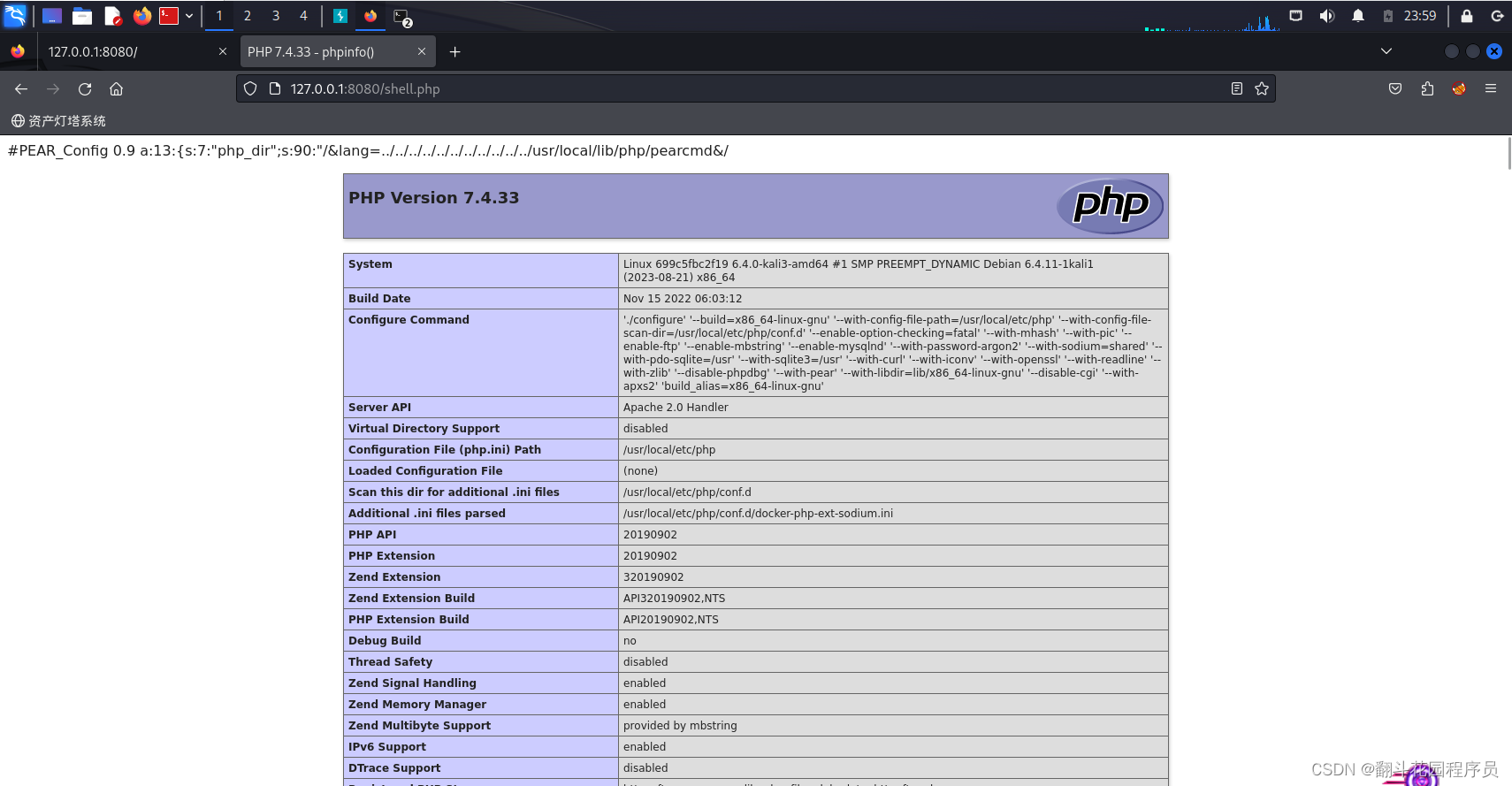Image resolution: width=1512 pixels, height=786 pixels.
Task: Lock the screen with padlock icon
Action: point(1467,16)
